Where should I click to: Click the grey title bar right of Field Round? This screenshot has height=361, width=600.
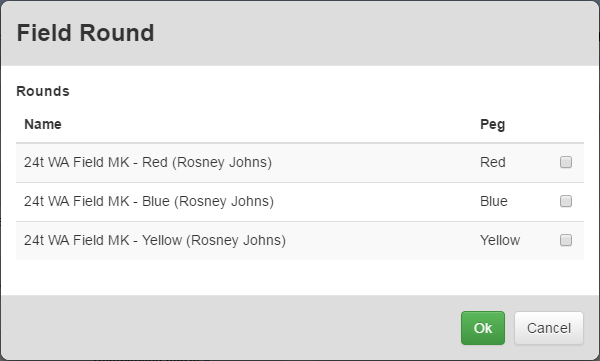click(x=375, y=33)
